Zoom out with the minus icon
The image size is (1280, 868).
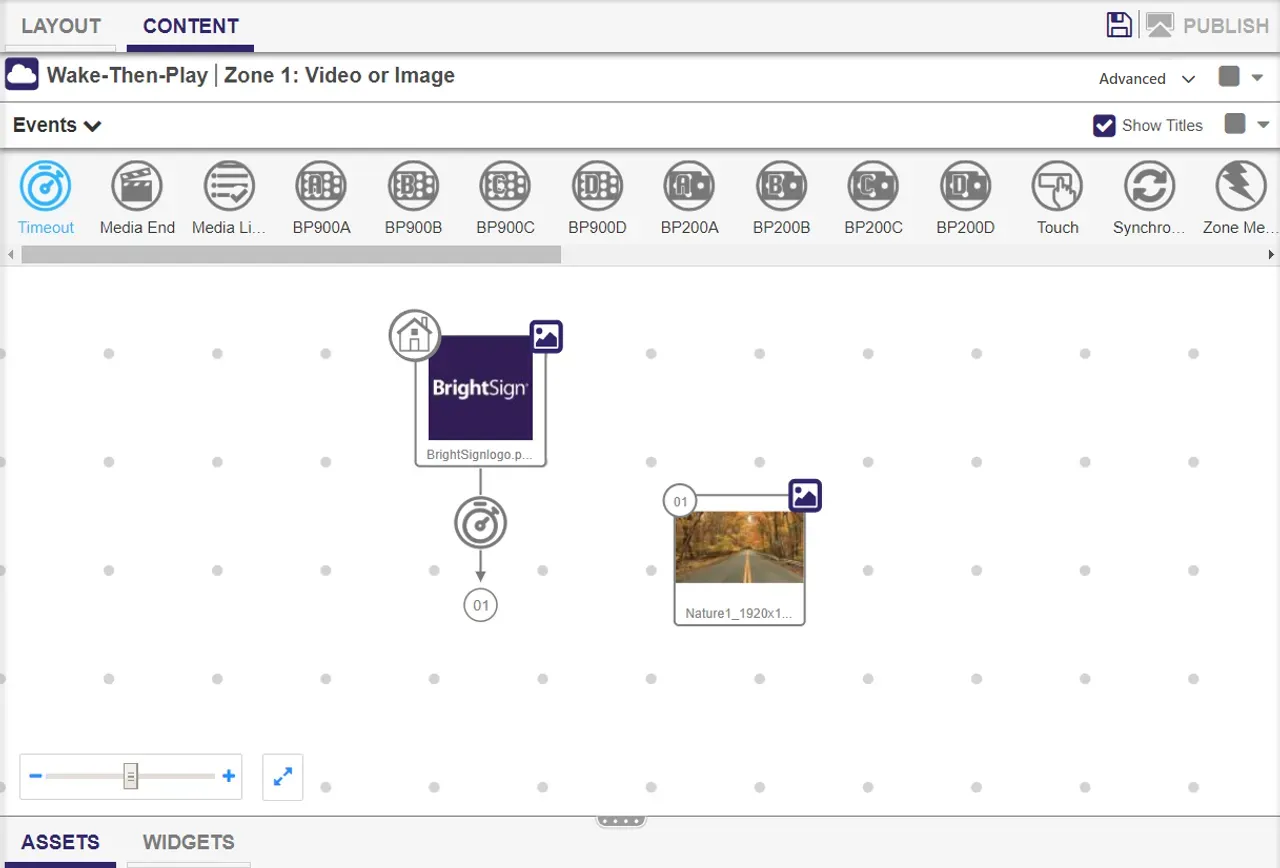(x=35, y=776)
